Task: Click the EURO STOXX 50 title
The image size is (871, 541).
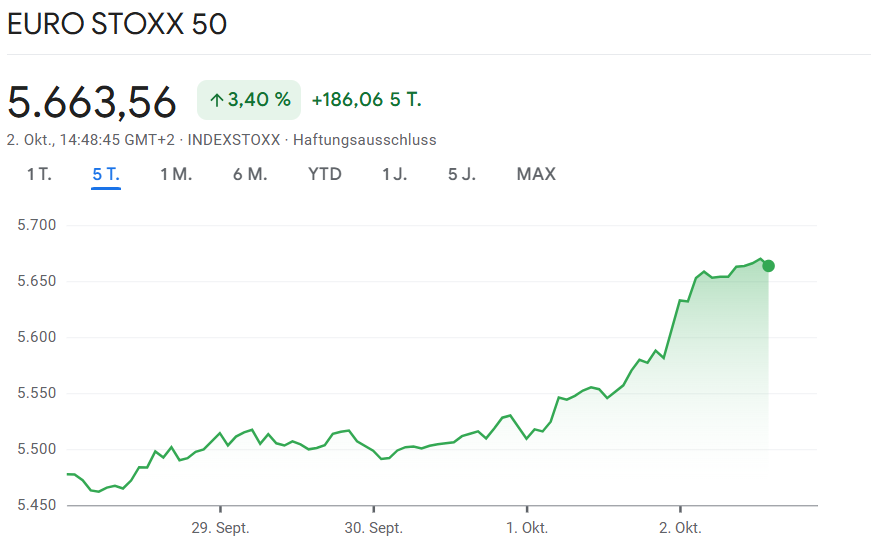Action: pos(117,24)
